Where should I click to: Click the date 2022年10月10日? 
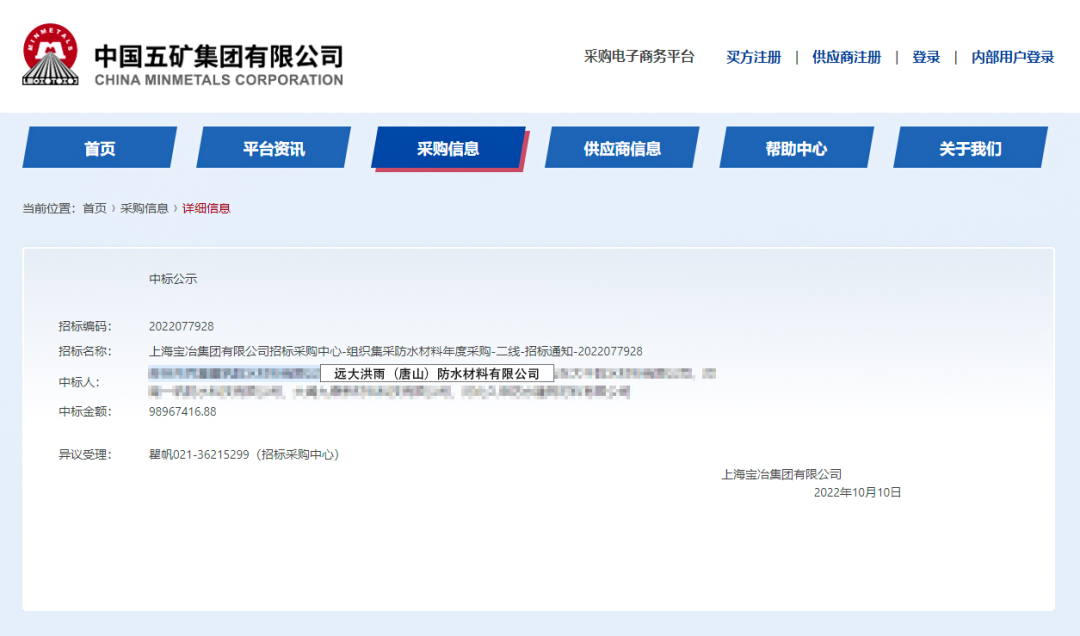point(857,492)
